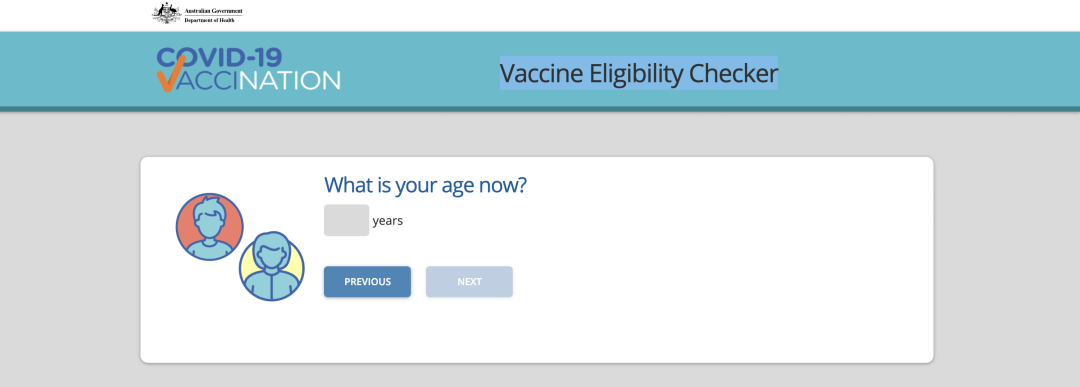Go back with the PREVIOUS button

368,282
